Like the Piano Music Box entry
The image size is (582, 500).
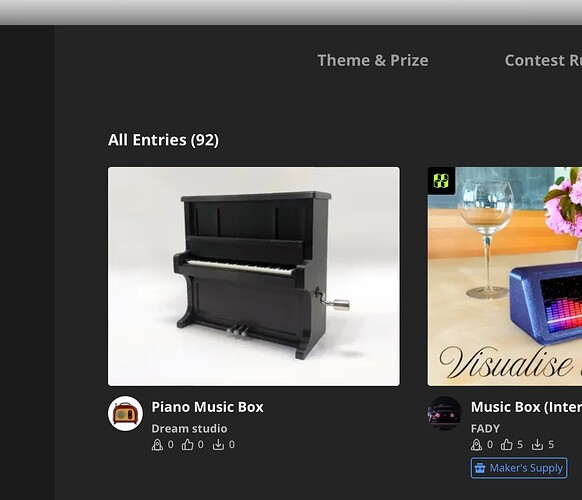187,445
